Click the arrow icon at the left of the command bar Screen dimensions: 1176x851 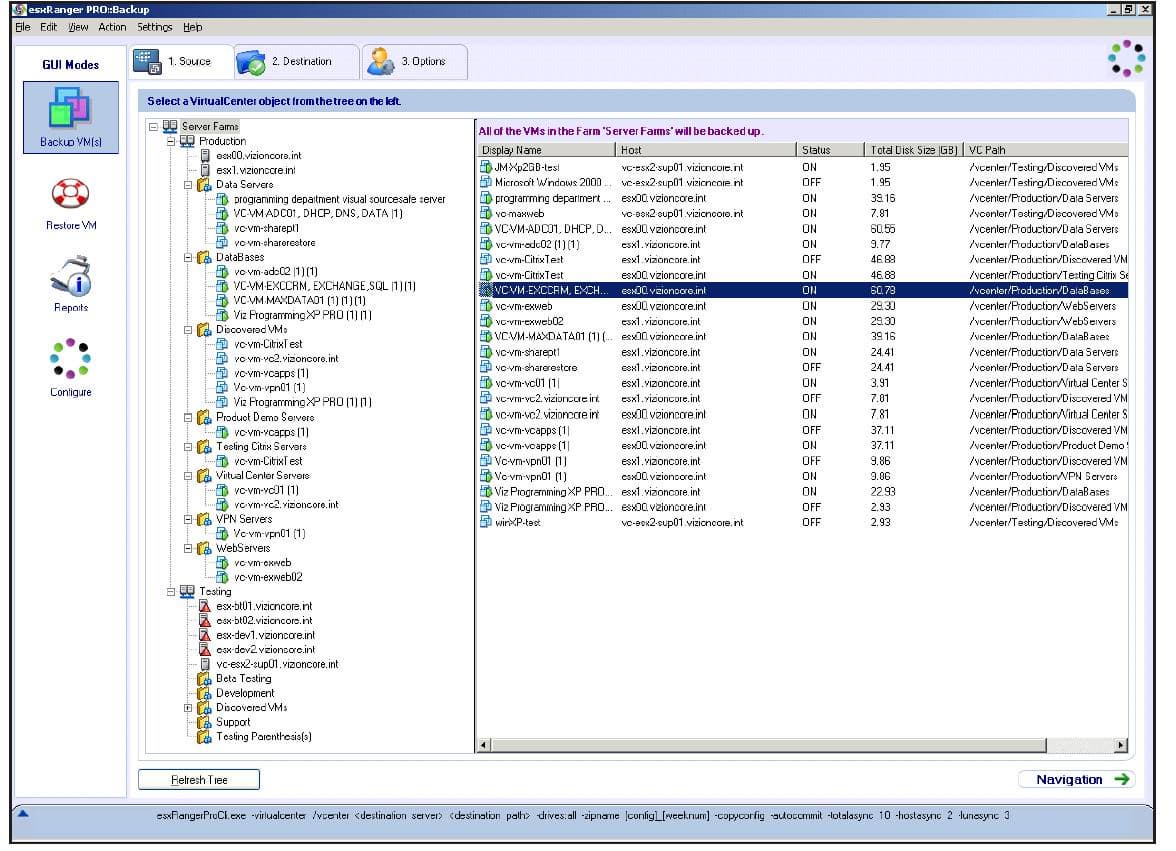(23, 814)
